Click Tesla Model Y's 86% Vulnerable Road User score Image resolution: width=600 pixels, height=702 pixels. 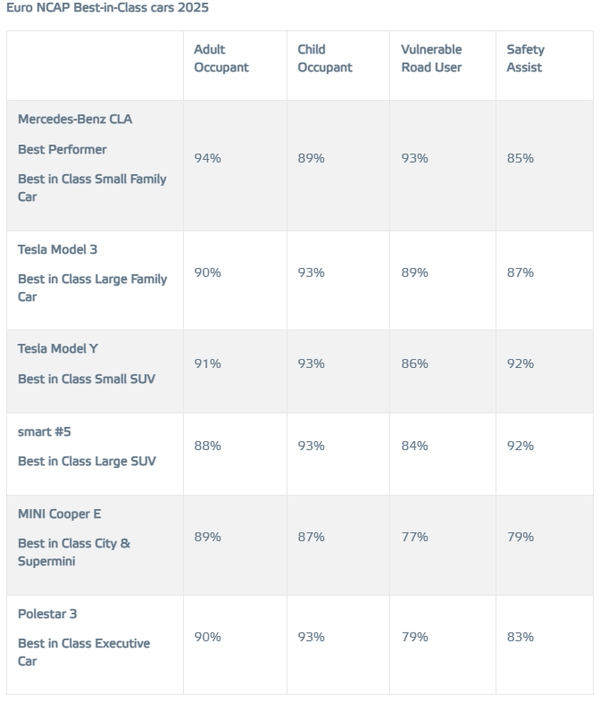[414, 363]
